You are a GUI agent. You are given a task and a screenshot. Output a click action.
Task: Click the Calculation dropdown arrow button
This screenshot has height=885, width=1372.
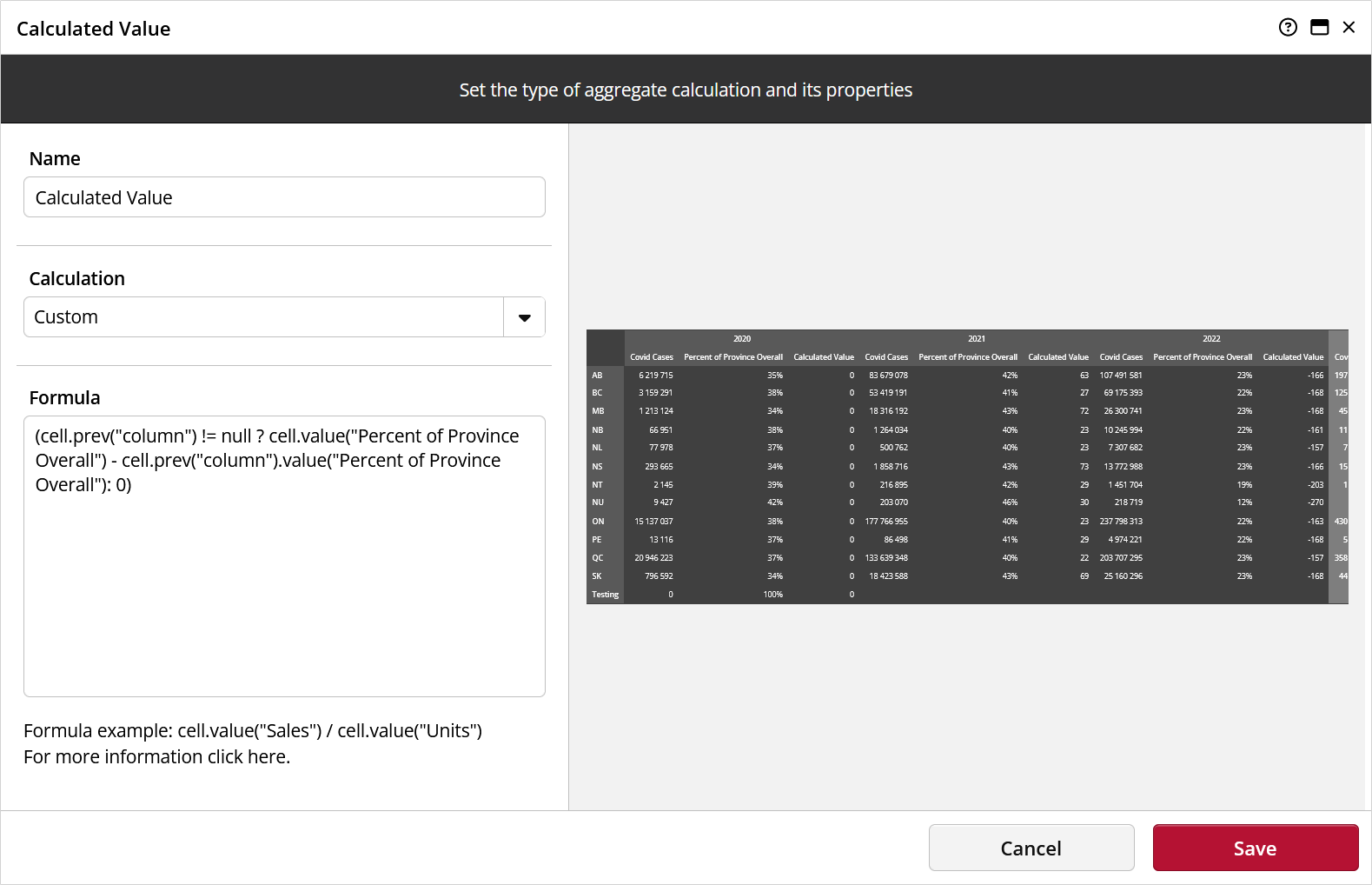[525, 317]
